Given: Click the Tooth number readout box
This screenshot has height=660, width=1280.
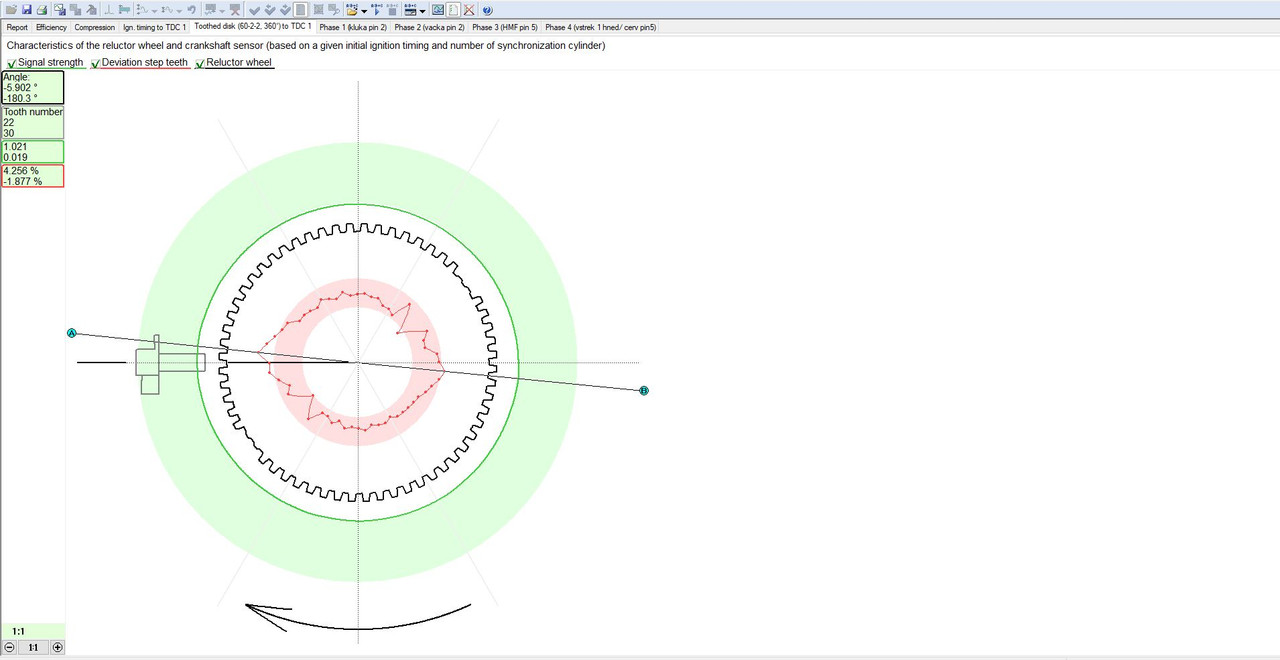Looking at the screenshot, I should (x=33, y=122).
